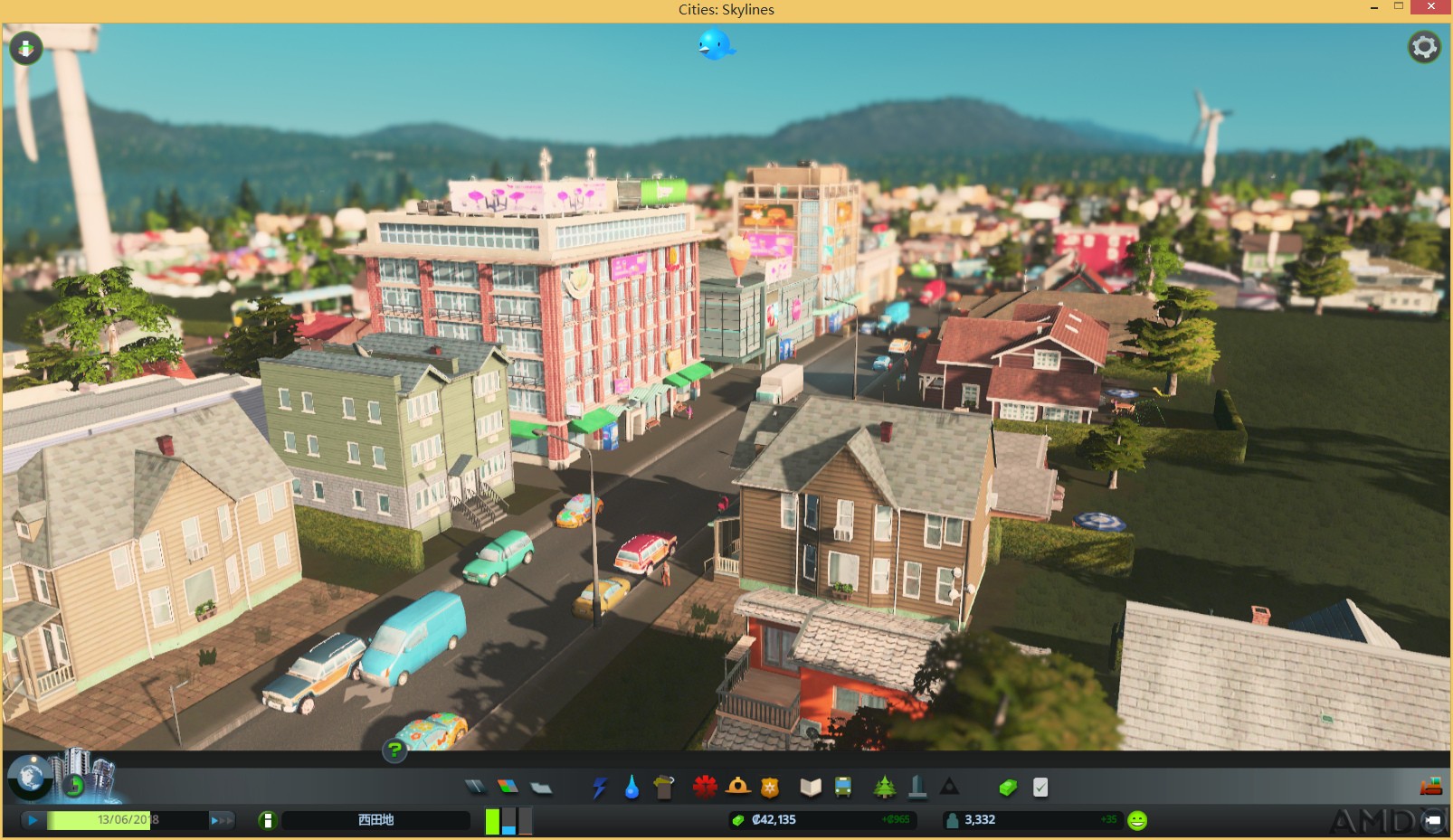Open the Unique Buildings menu
1453x840 pixels.
(916, 788)
